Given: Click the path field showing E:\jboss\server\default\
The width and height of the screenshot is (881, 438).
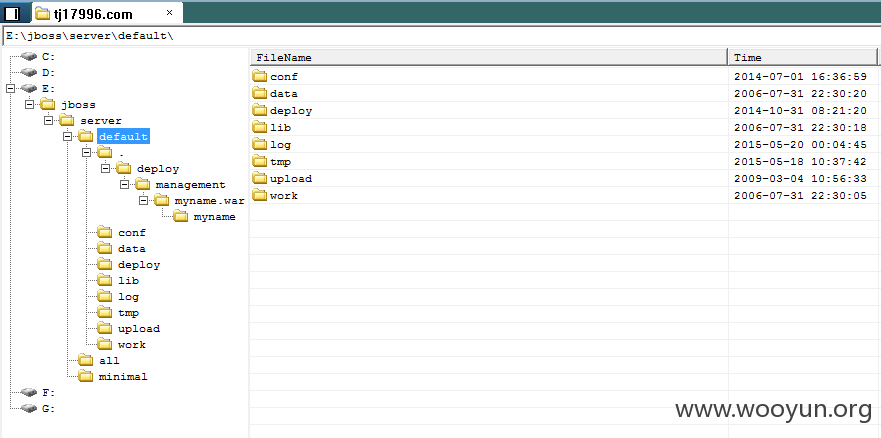Looking at the screenshot, I should point(440,36).
